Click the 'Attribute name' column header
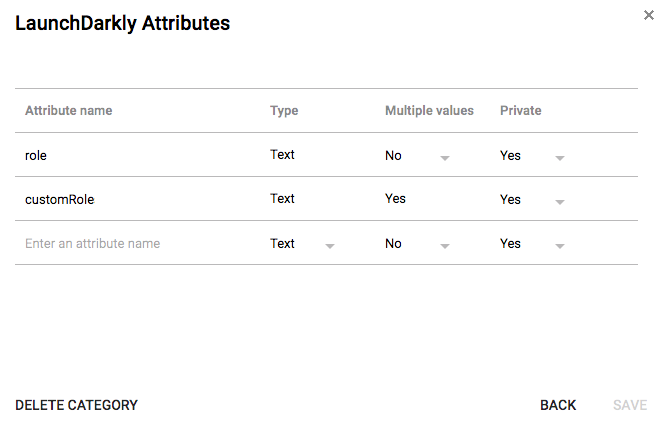This screenshot has width=664, height=428. [68, 111]
